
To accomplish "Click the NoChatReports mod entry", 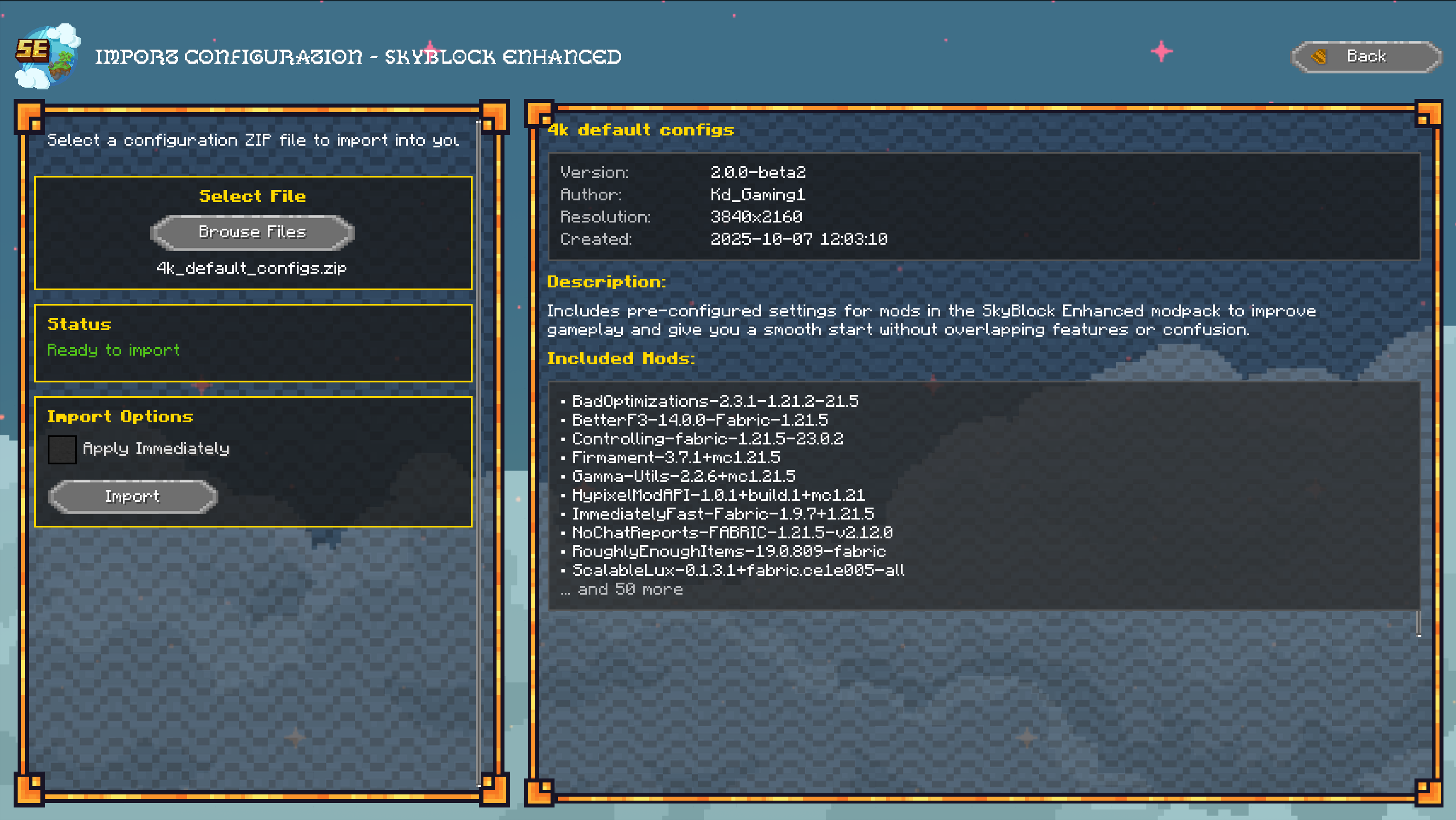I will coord(732,533).
